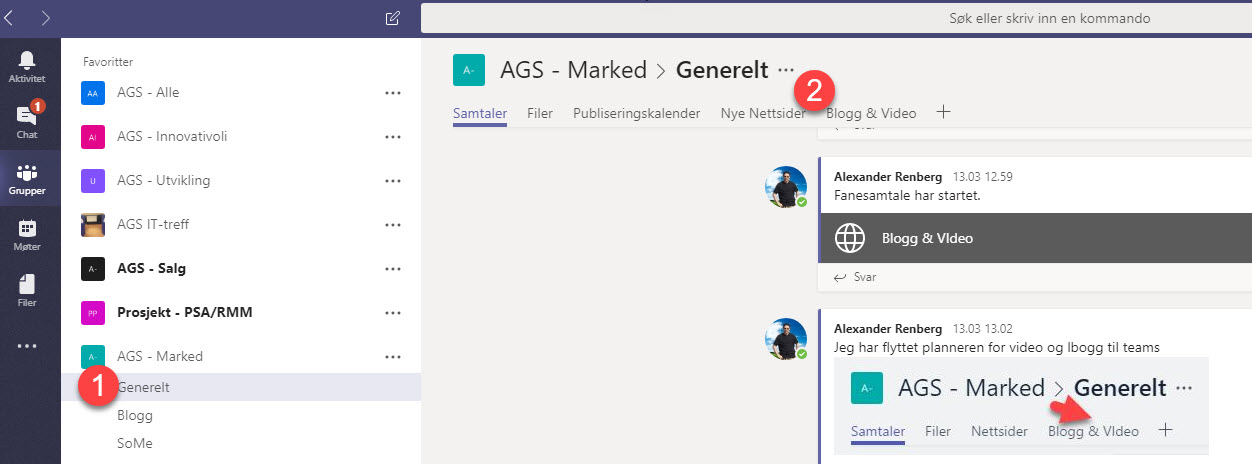Open Generelt channel header ellipsis menu

coord(786,71)
